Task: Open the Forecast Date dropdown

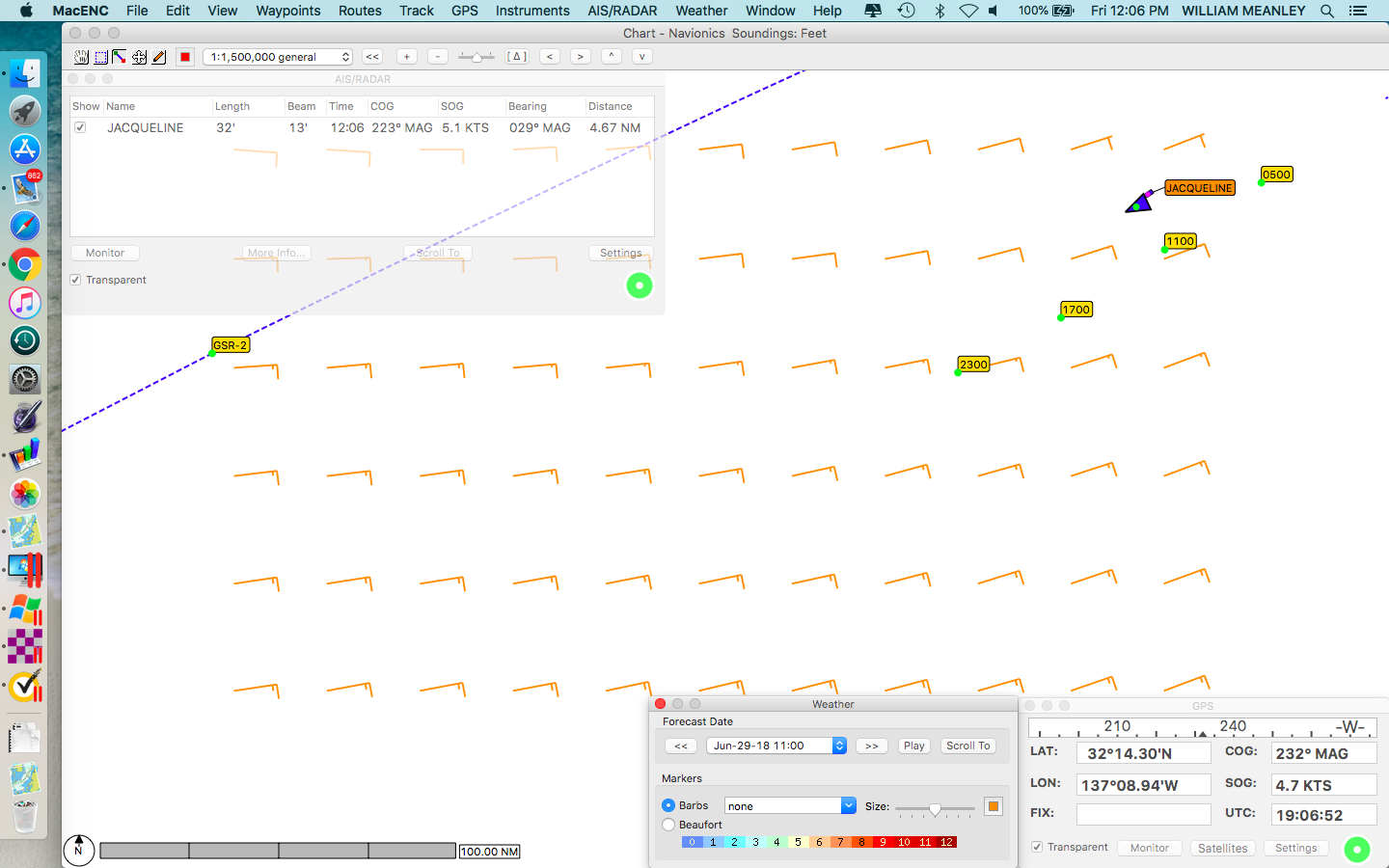Action: click(776, 746)
